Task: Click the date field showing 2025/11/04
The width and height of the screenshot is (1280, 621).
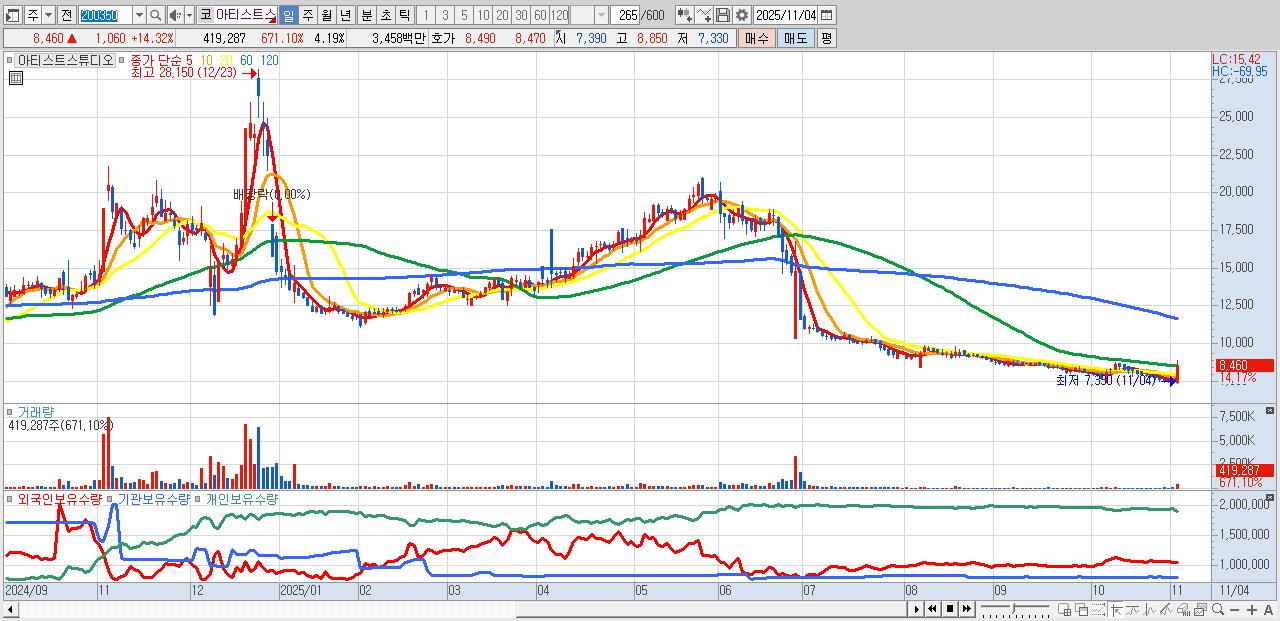Action: [x=786, y=15]
